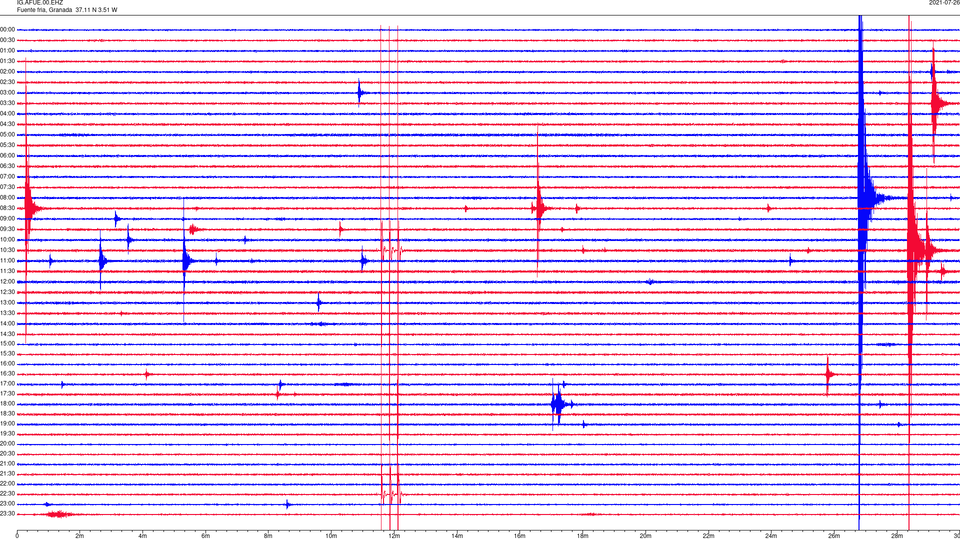Click the 10m tick on minute axis
This screenshot has height=540, width=960.
pos(331,536)
